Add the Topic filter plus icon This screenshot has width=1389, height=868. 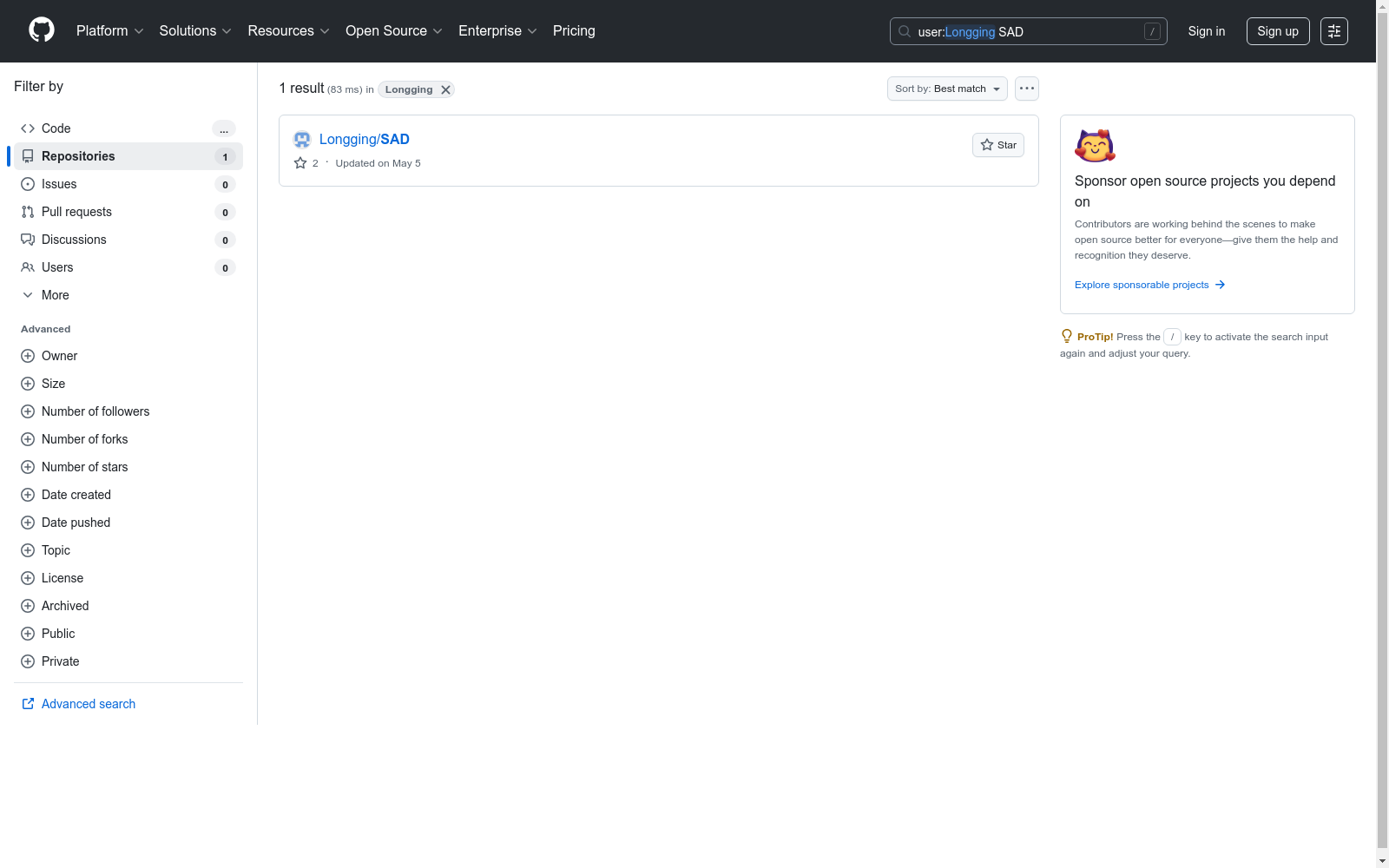click(x=28, y=550)
